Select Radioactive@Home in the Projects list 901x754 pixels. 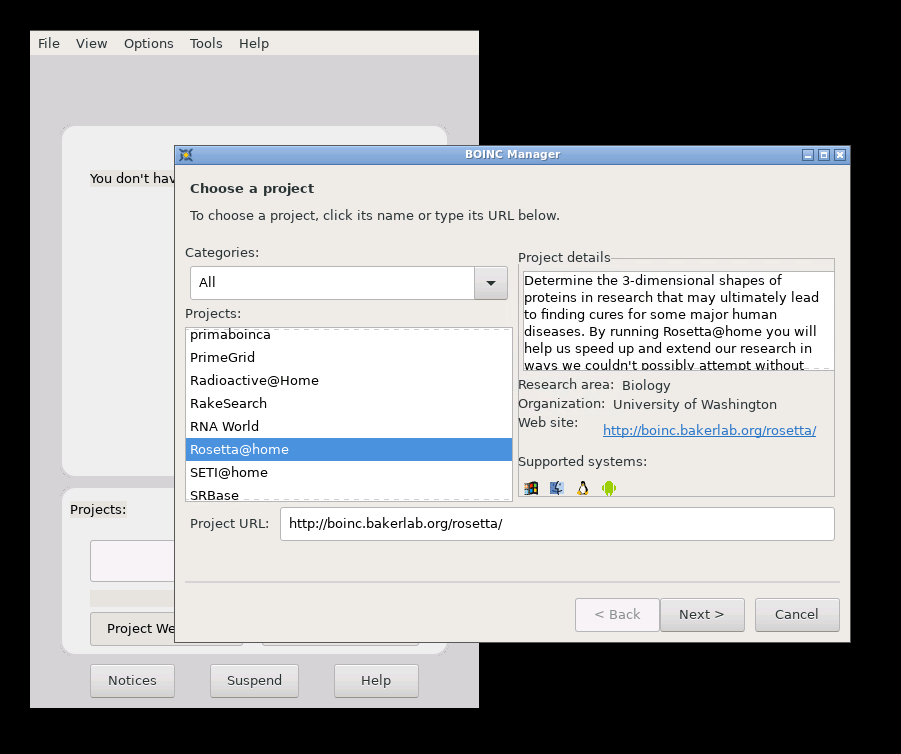tap(349, 380)
